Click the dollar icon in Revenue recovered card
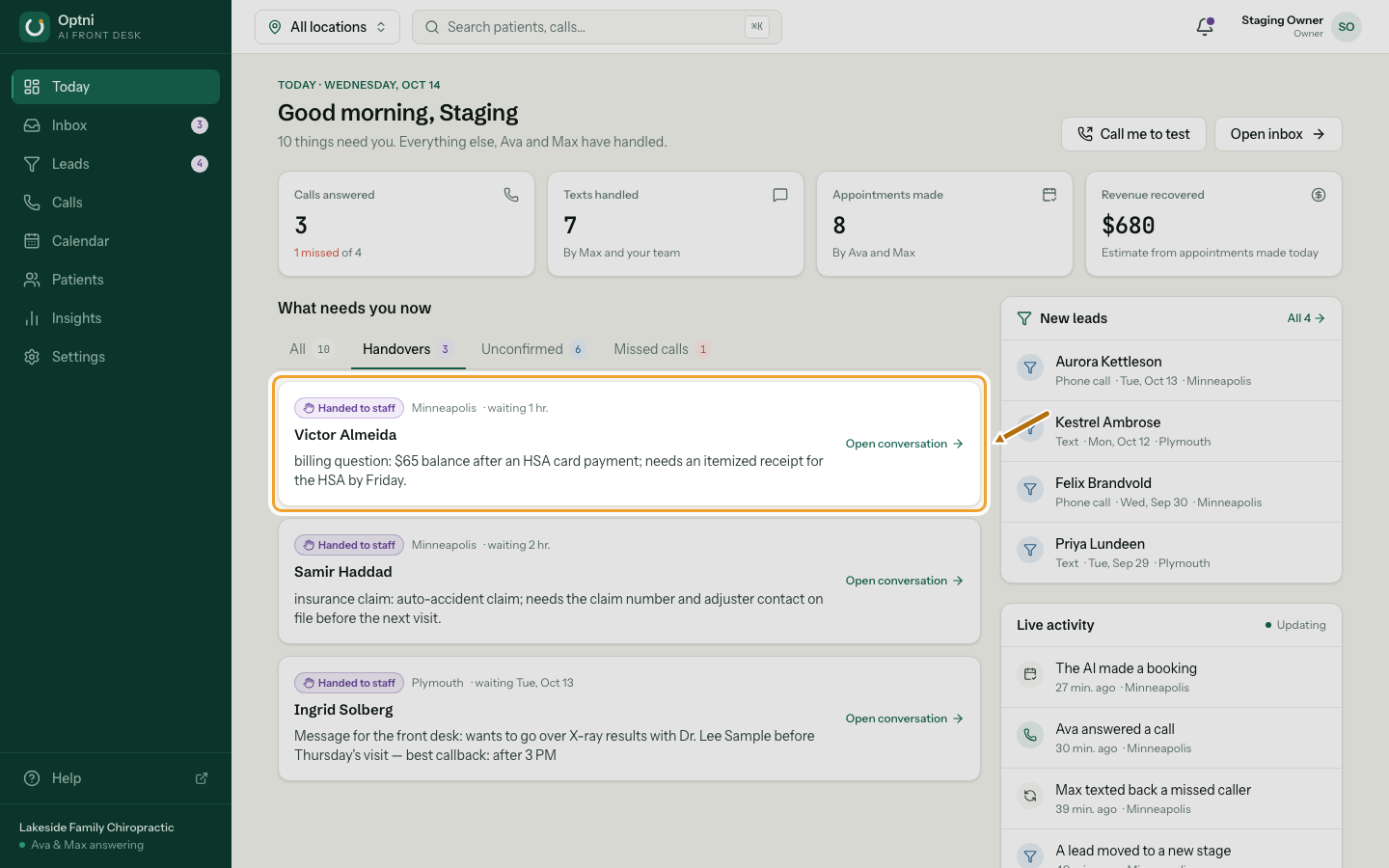The image size is (1389, 868). [1319, 195]
